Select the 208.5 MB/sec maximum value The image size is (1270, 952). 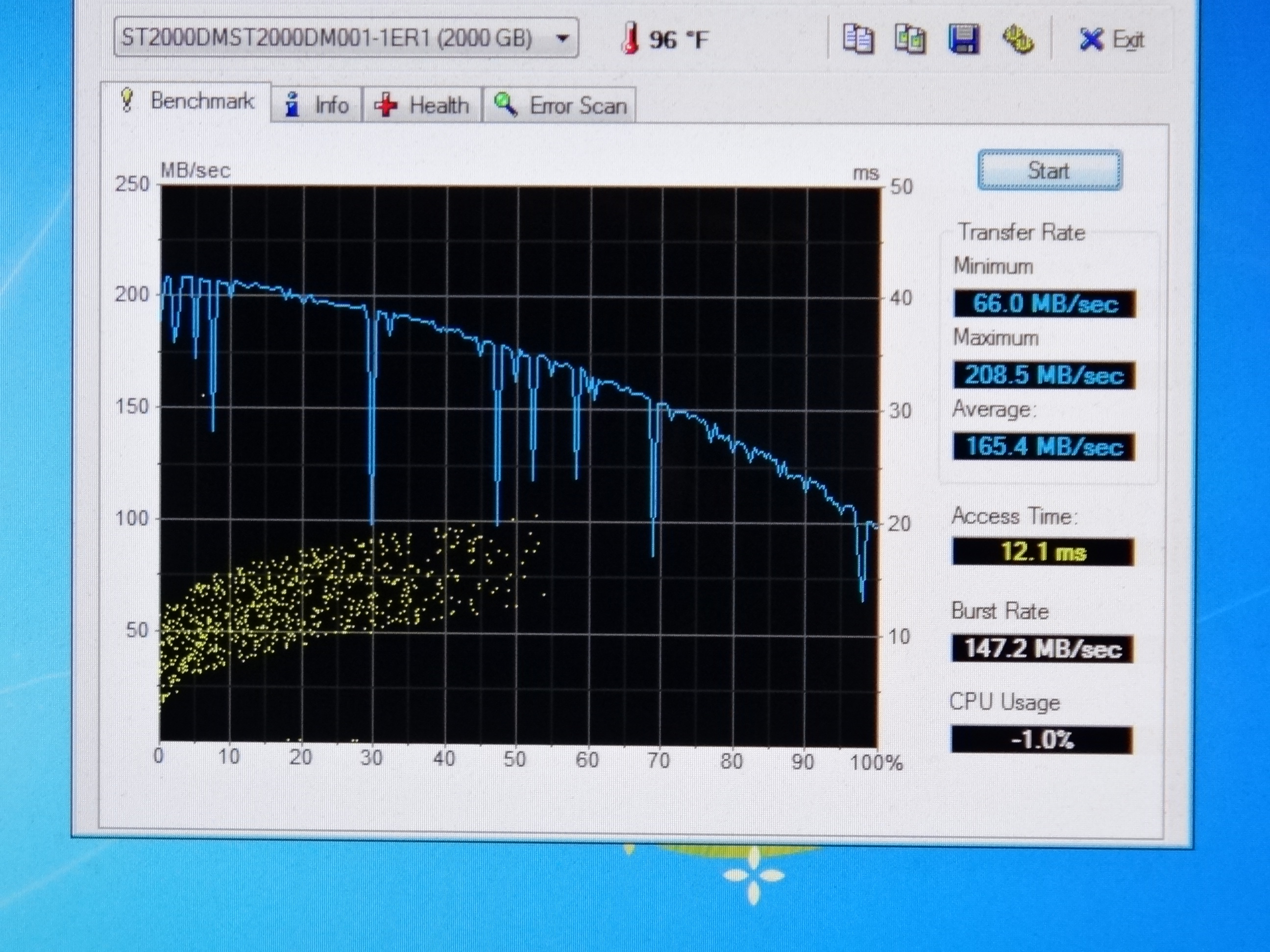click(x=1044, y=375)
